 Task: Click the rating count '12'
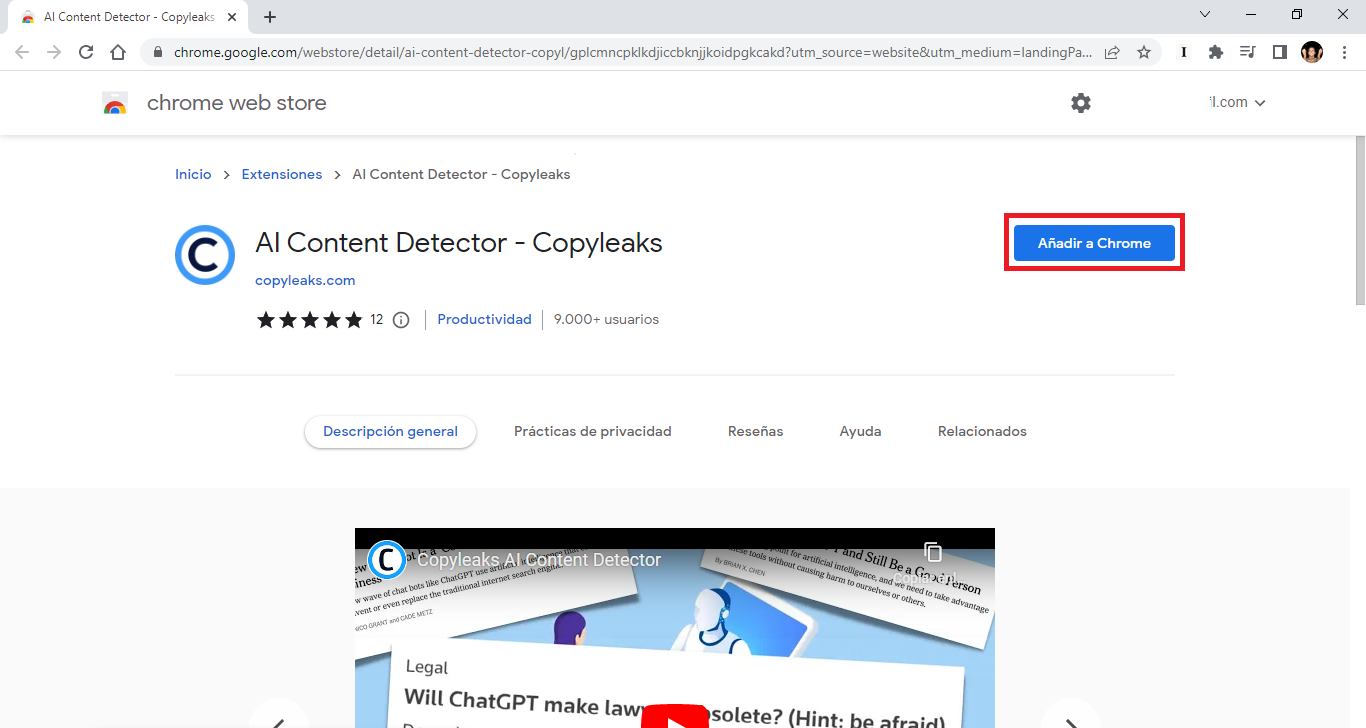click(377, 320)
